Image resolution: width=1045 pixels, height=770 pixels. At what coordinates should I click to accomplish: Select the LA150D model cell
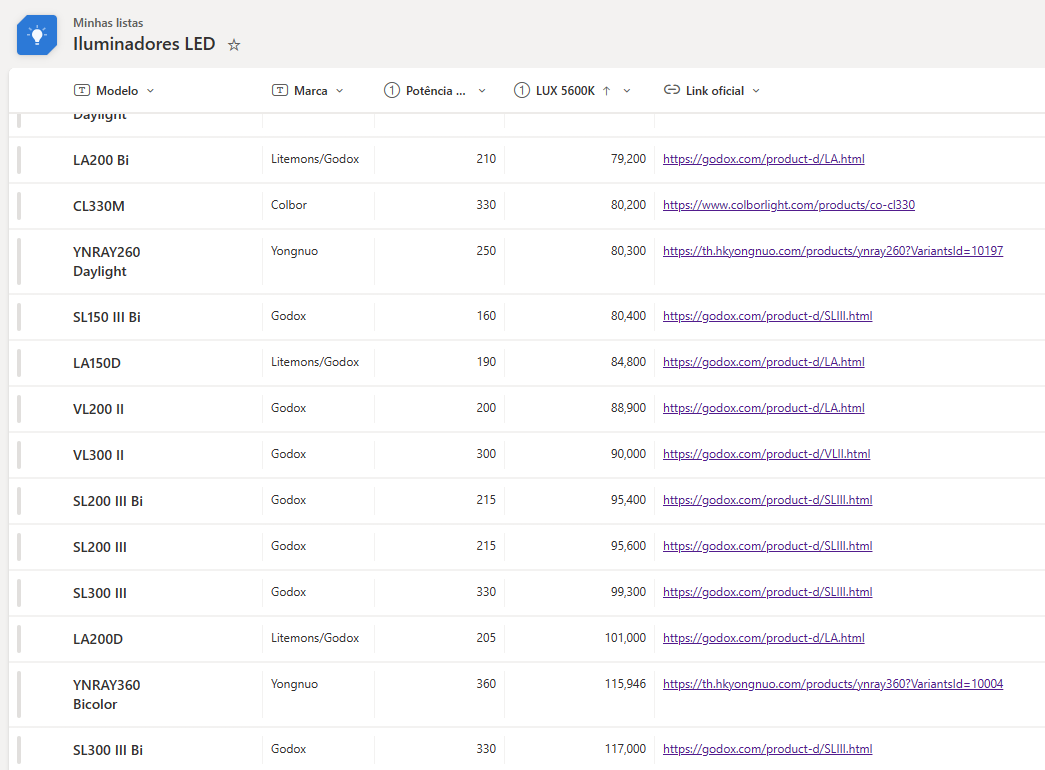point(97,363)
